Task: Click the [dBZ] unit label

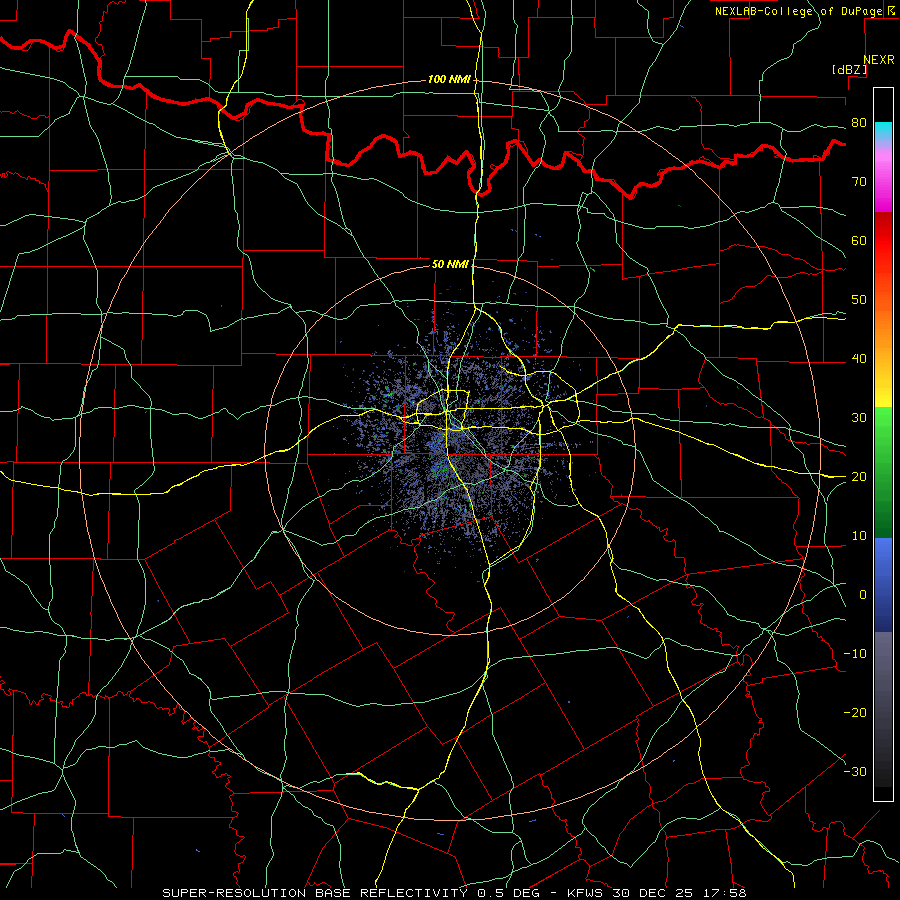Action: (849, 69)
